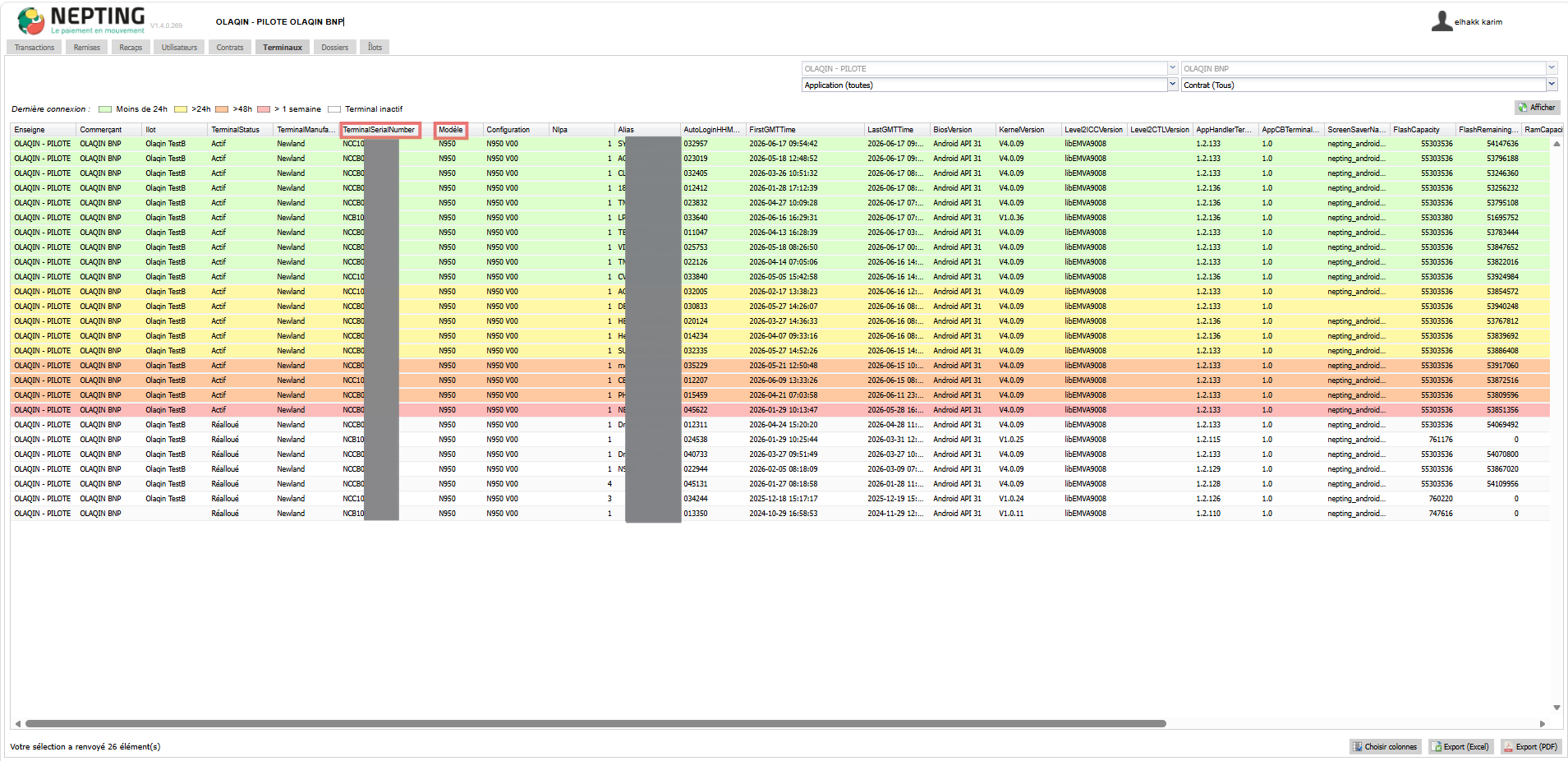This screenshot has height=761, width=1568.
Task: Click the BiosVersion column header
Action: point(963,130)
